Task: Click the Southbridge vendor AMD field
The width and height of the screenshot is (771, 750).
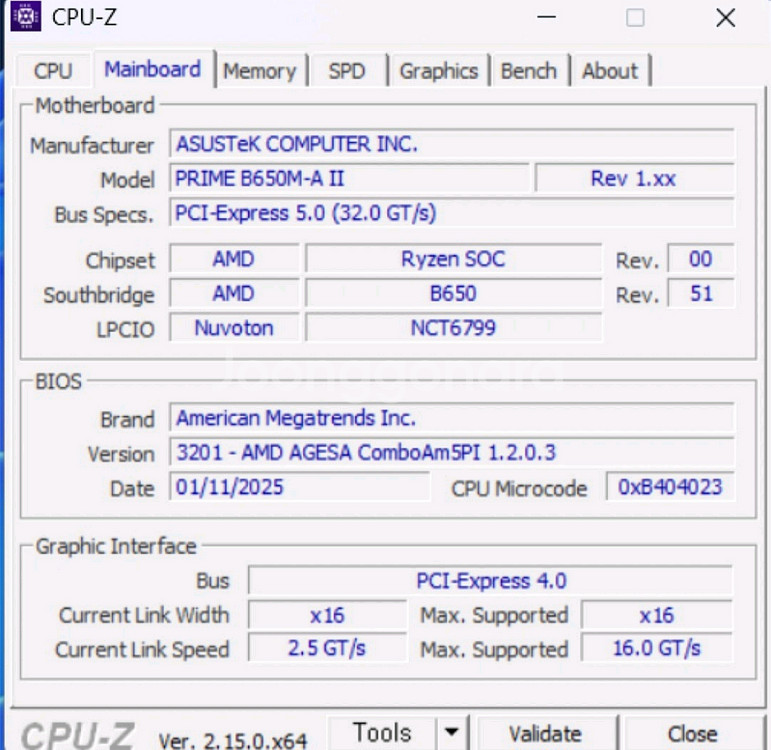Action: point(234,294)
